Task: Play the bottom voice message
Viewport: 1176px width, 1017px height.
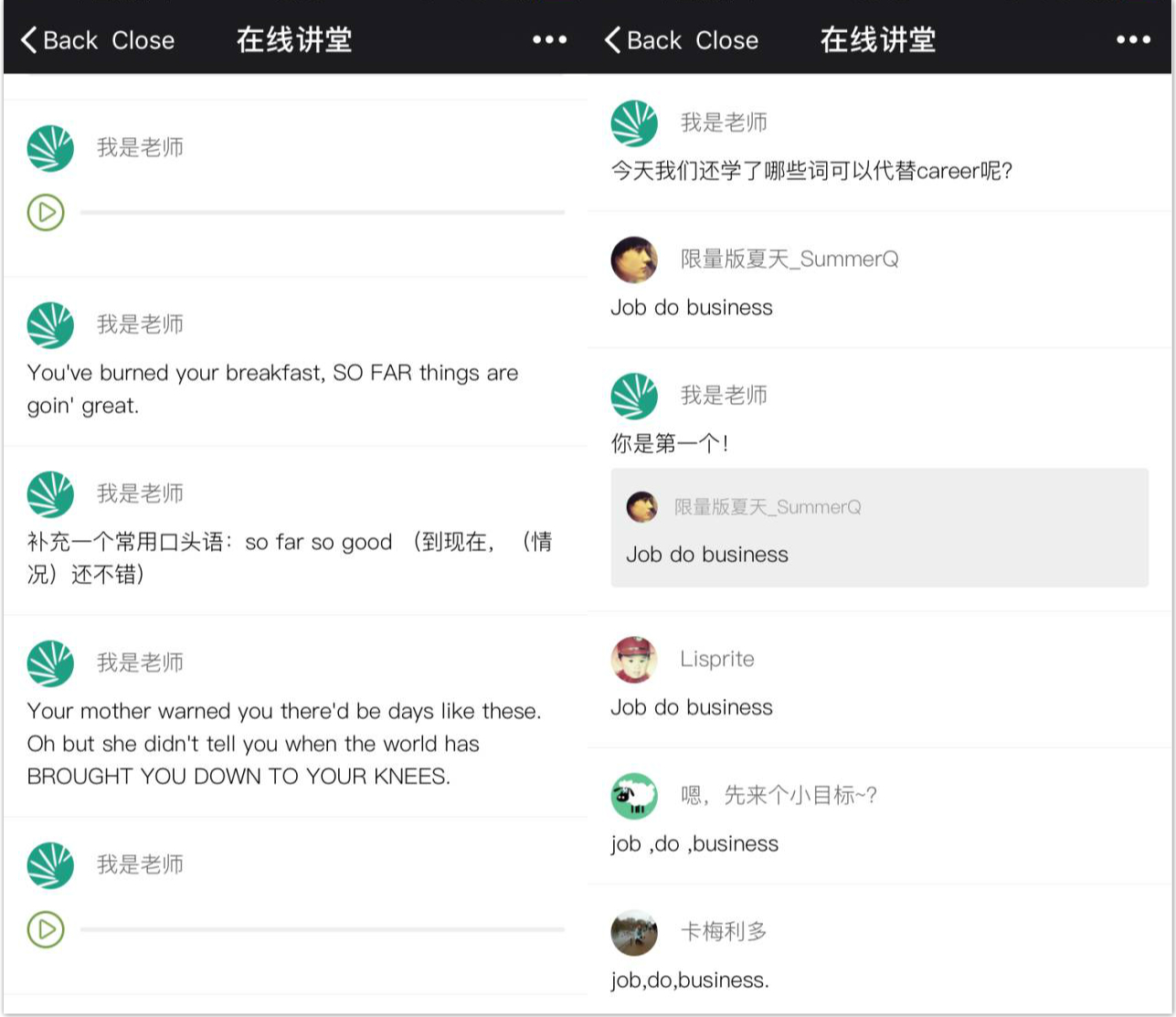Action: pos(46,930)
